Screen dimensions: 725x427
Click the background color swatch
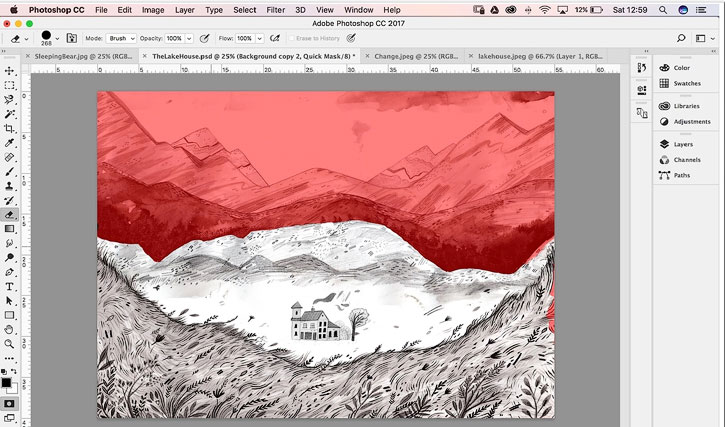click(x=14, y=390)
